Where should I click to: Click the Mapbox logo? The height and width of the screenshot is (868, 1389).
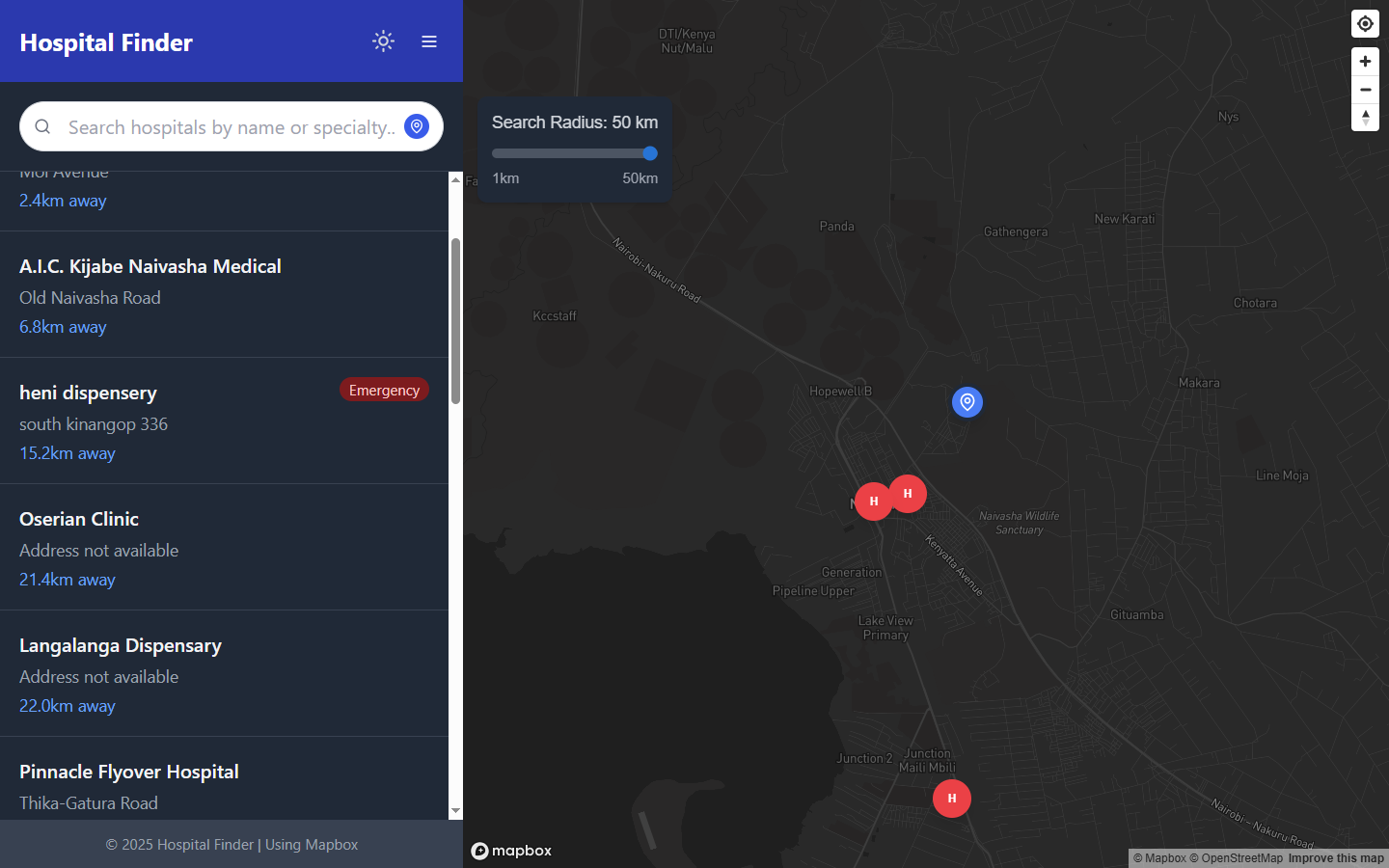tap(511, 851)
